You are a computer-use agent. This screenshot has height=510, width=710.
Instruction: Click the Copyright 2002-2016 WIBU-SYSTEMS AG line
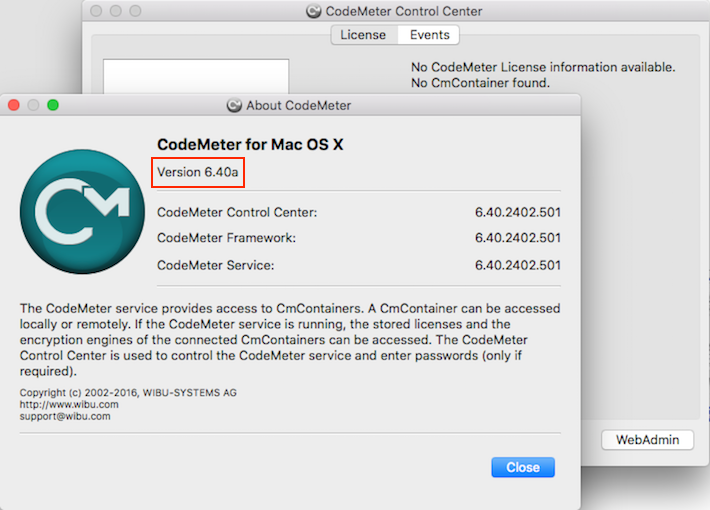pyautogui.click(x=128, y=393)
